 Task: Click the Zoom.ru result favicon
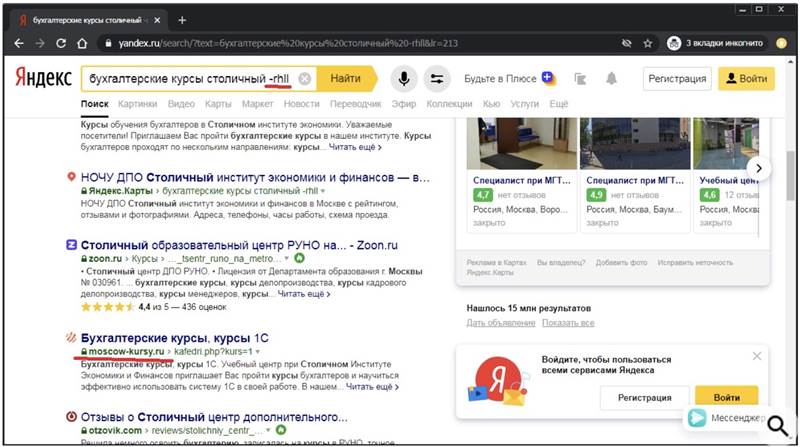pos(71,244)
